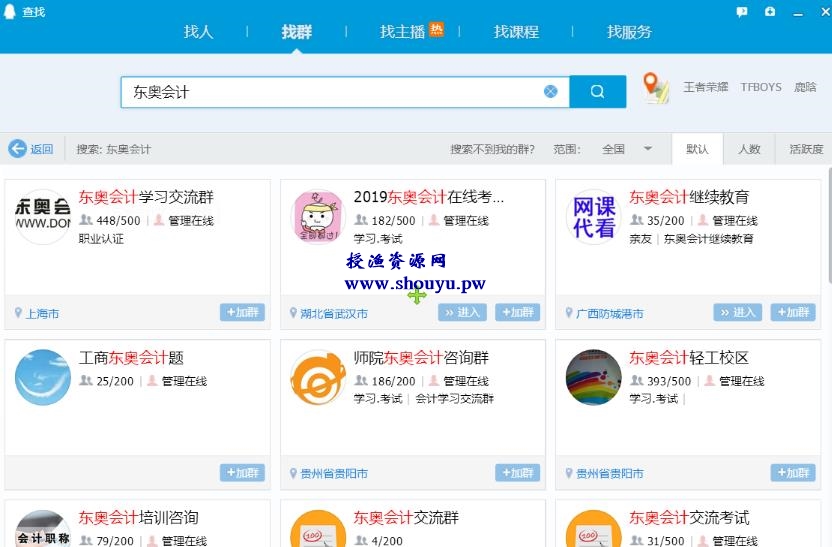
Task: Open the 工商东奥会计题 group title
Action: (131, 358)
